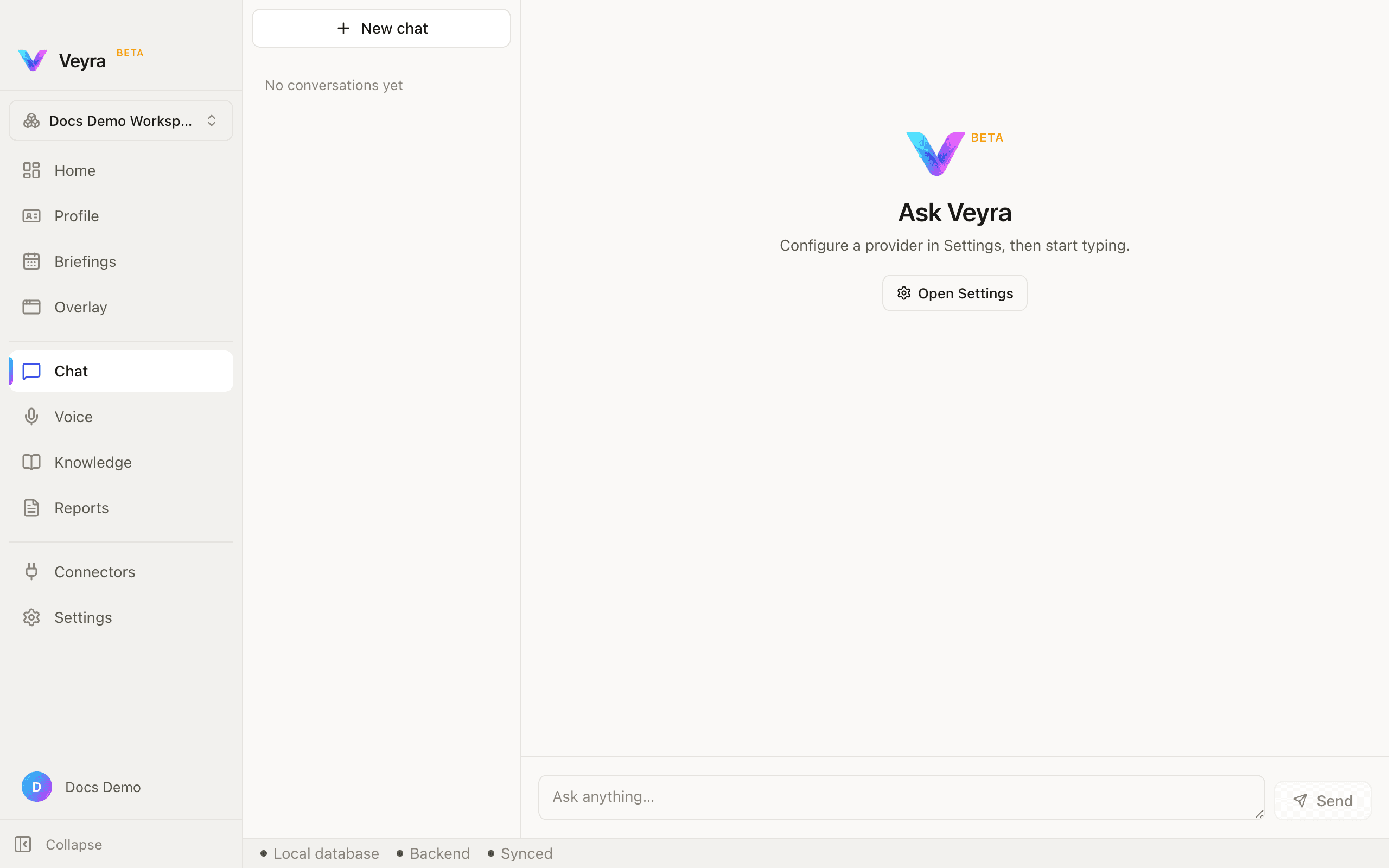Click the large Veyra logo in the empty state
Viewport: 1389px width, 868px height.
pos(935,154)
